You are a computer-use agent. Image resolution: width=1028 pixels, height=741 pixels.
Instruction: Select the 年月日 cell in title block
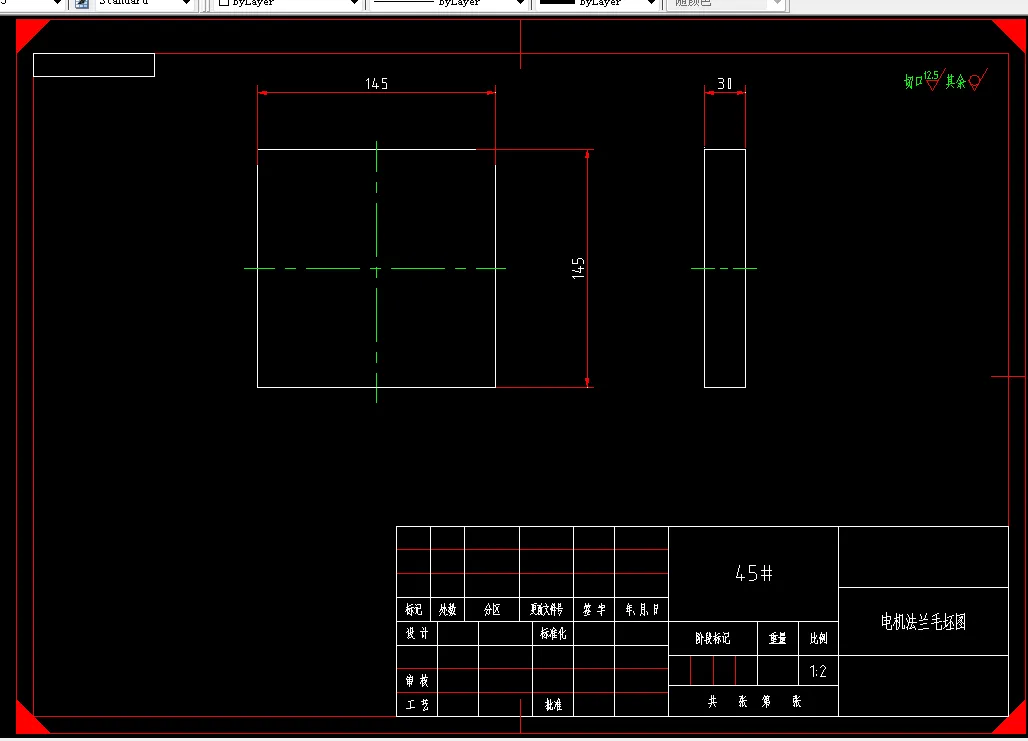(x=641, y=610)
